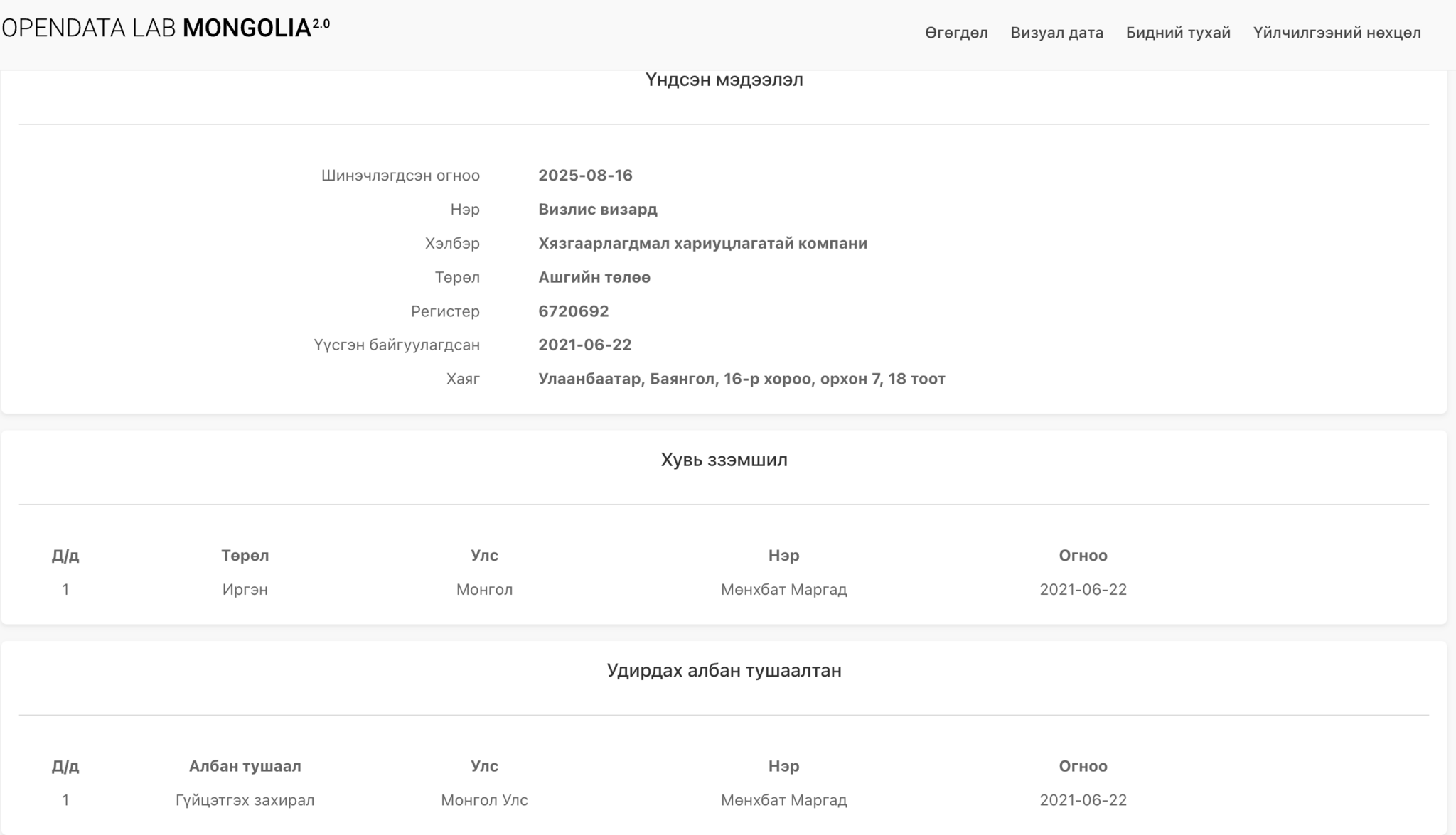Open the Өгөгдөл menu item
This screenshot has height=835, width=1456.
point(955,33)
